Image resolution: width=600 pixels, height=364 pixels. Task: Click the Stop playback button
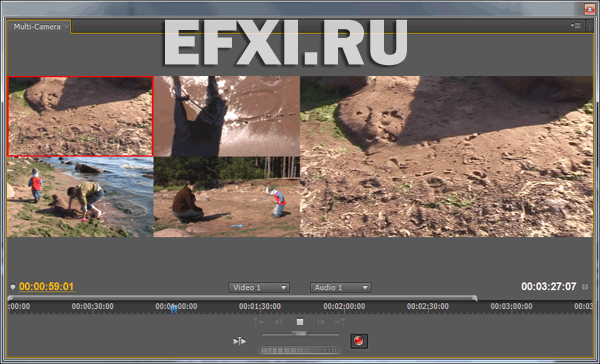300,322
